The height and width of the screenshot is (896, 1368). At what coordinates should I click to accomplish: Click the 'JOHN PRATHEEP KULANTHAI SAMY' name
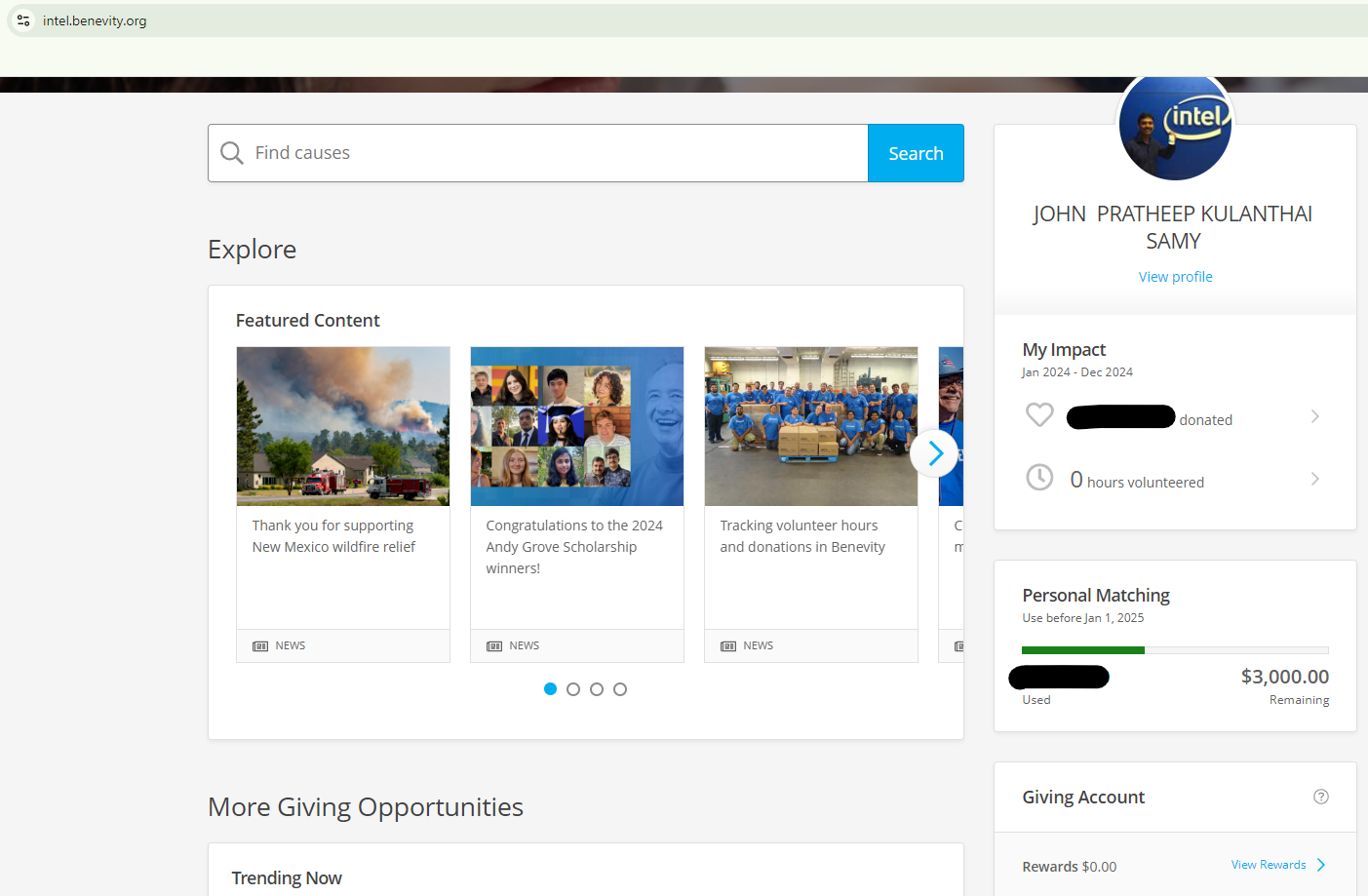pos(1173,227)
